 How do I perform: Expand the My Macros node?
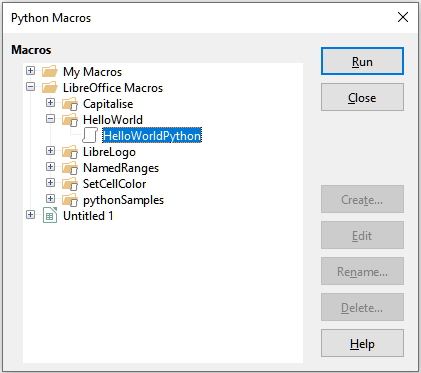(x=30, y=71)
